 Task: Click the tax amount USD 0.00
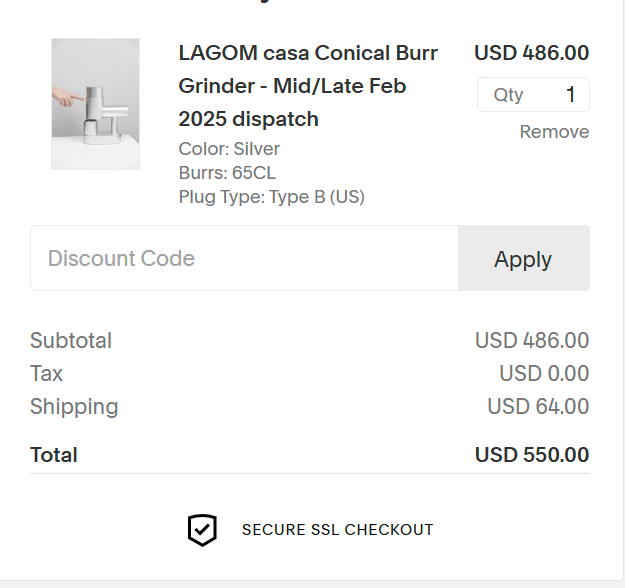coord(544,374)
